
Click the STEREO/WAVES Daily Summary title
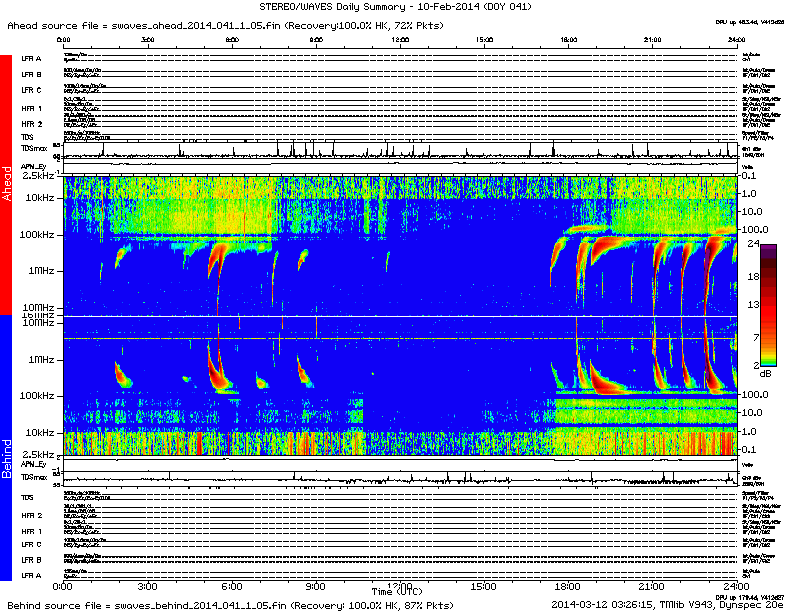pos(395,7)
